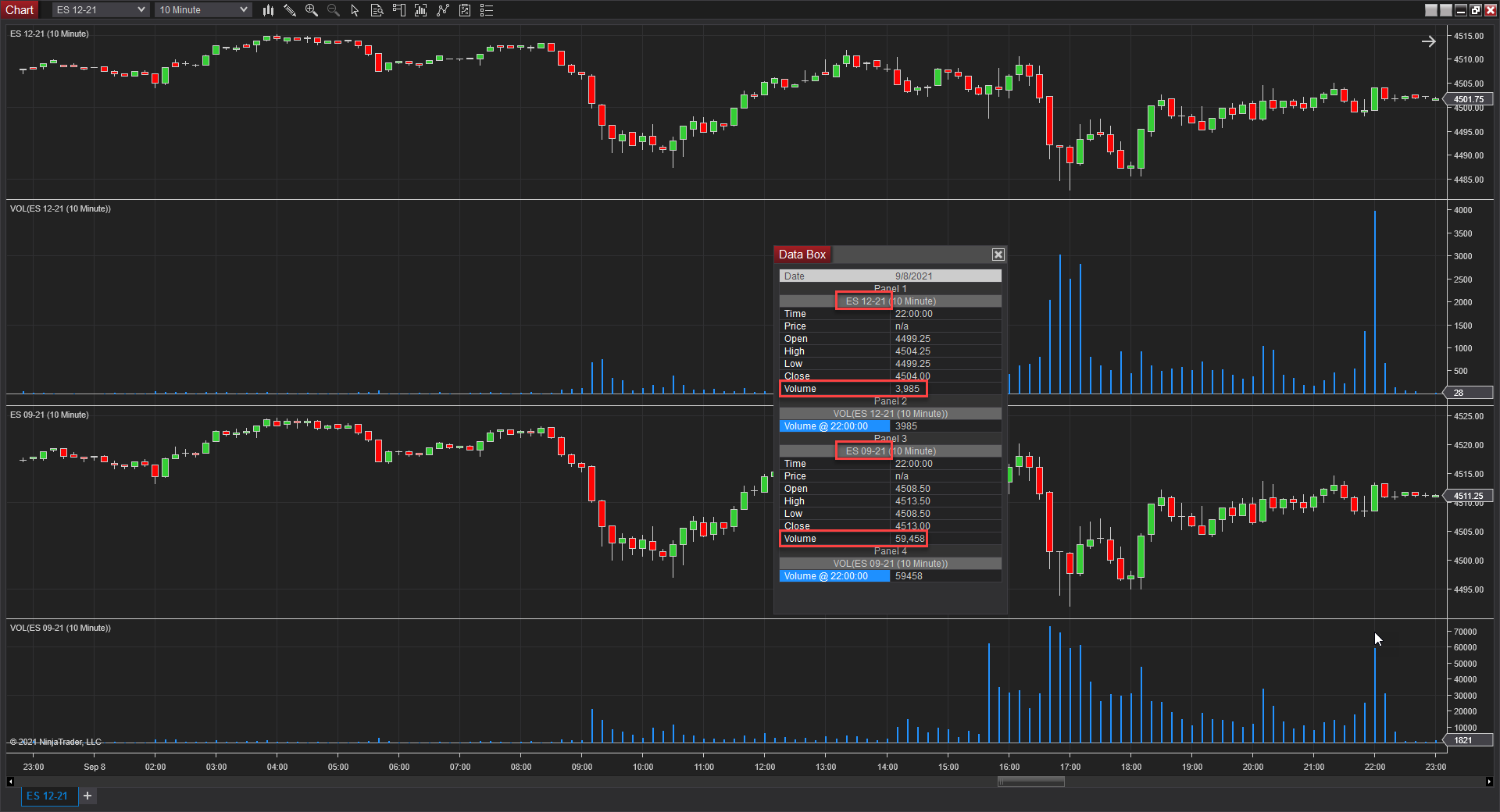Open the Strategies icon on the toolbar
Viewport: 1500px width, 812px height.
point(442,10)
